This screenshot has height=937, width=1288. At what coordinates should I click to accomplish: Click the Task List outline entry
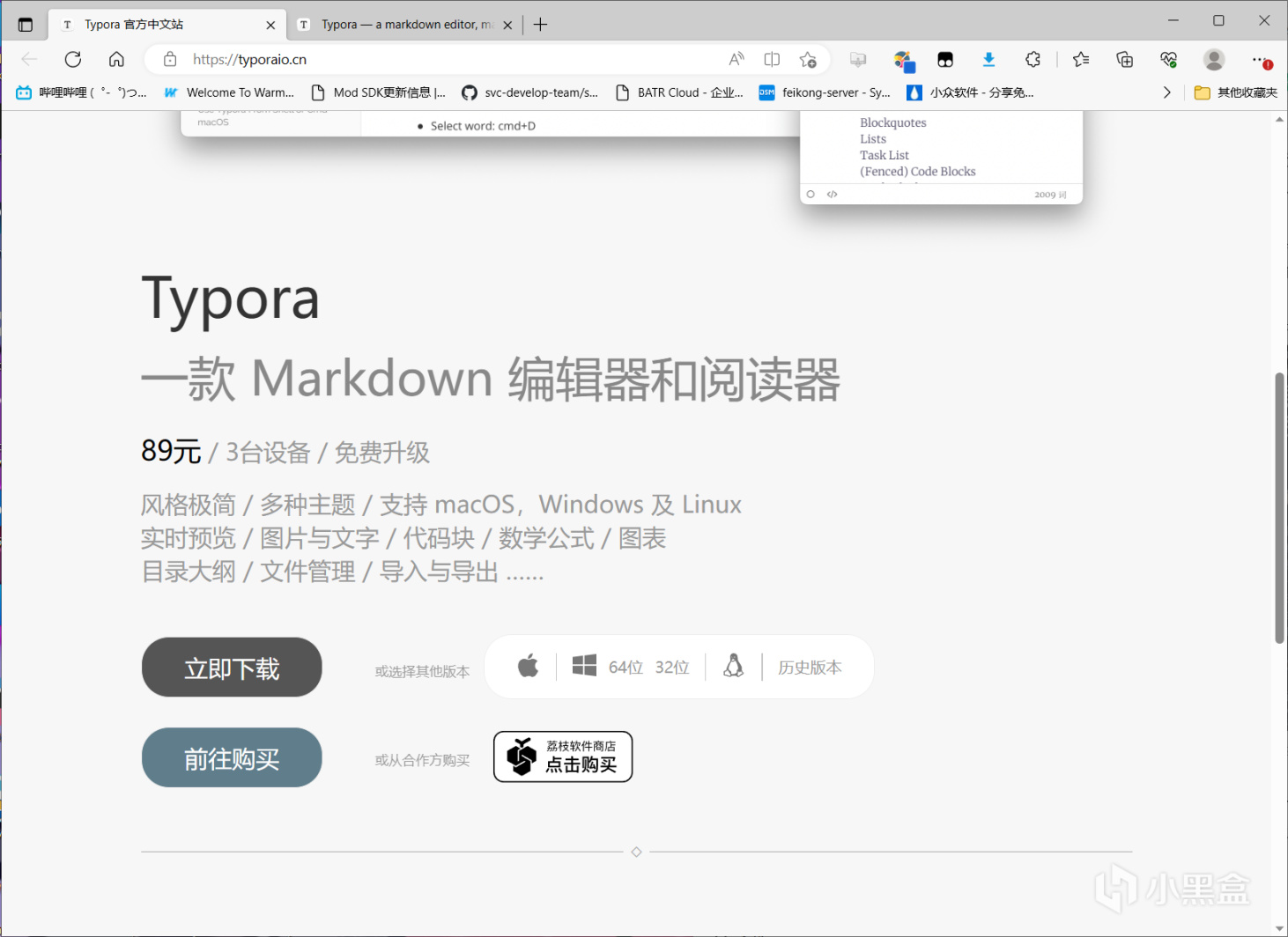pos(885,155)
